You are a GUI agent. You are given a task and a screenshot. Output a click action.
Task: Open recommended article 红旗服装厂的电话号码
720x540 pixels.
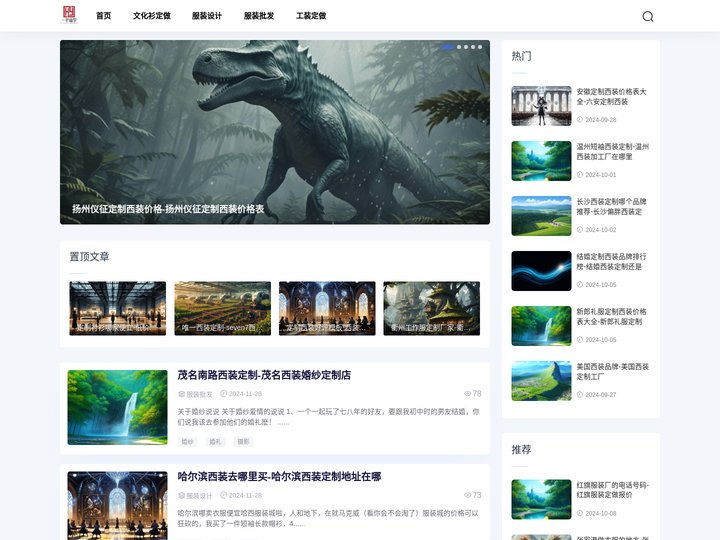613,490
